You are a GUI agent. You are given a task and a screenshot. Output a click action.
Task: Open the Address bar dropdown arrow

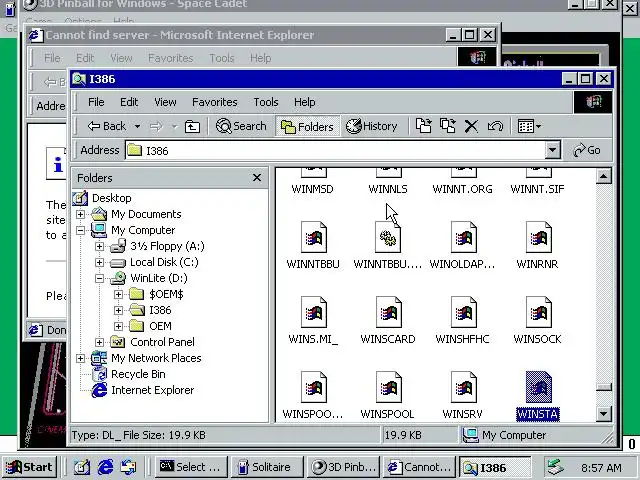point(552,151)
